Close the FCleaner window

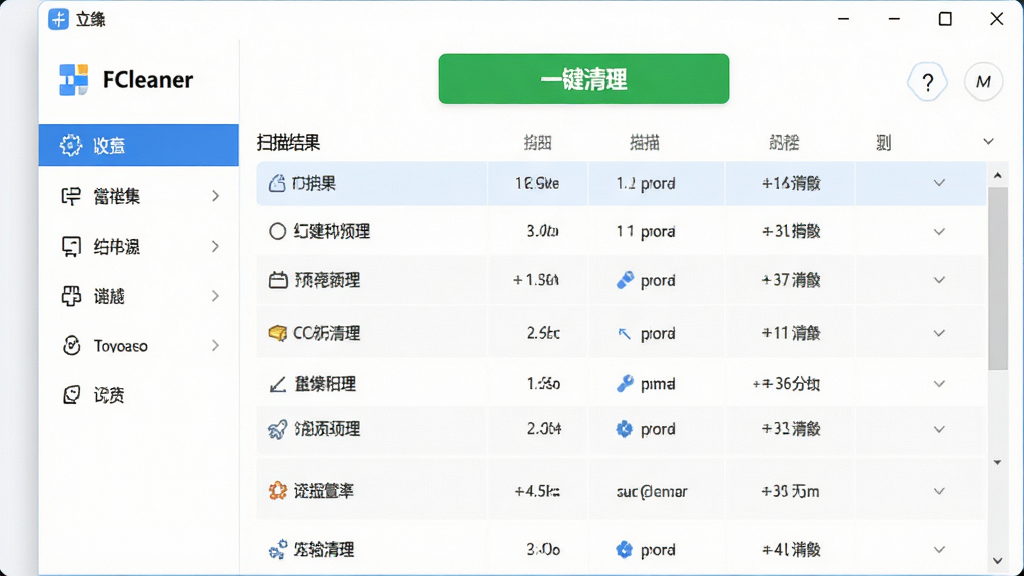pos(997,19)
